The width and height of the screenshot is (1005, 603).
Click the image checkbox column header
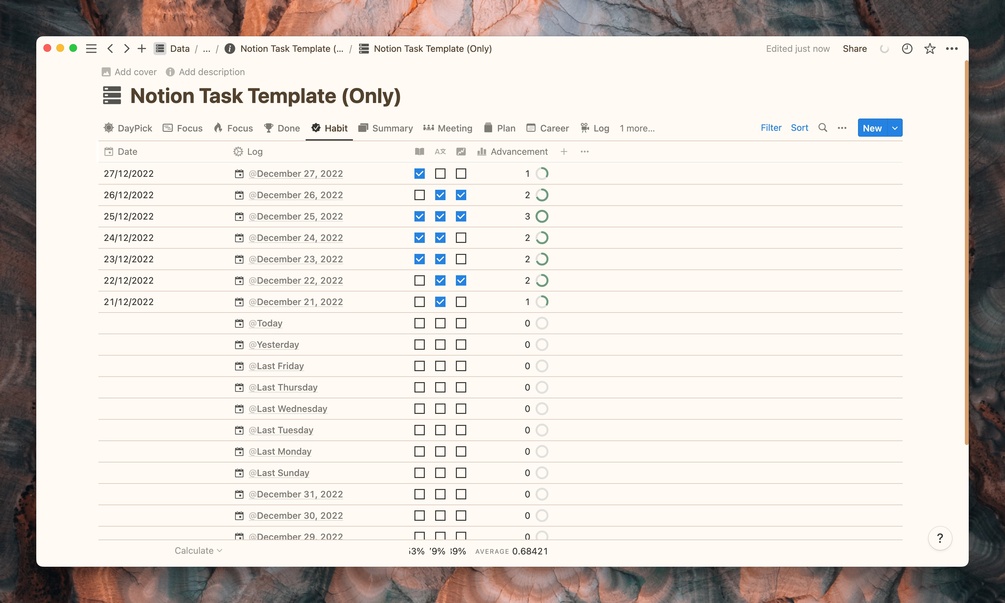461,152
